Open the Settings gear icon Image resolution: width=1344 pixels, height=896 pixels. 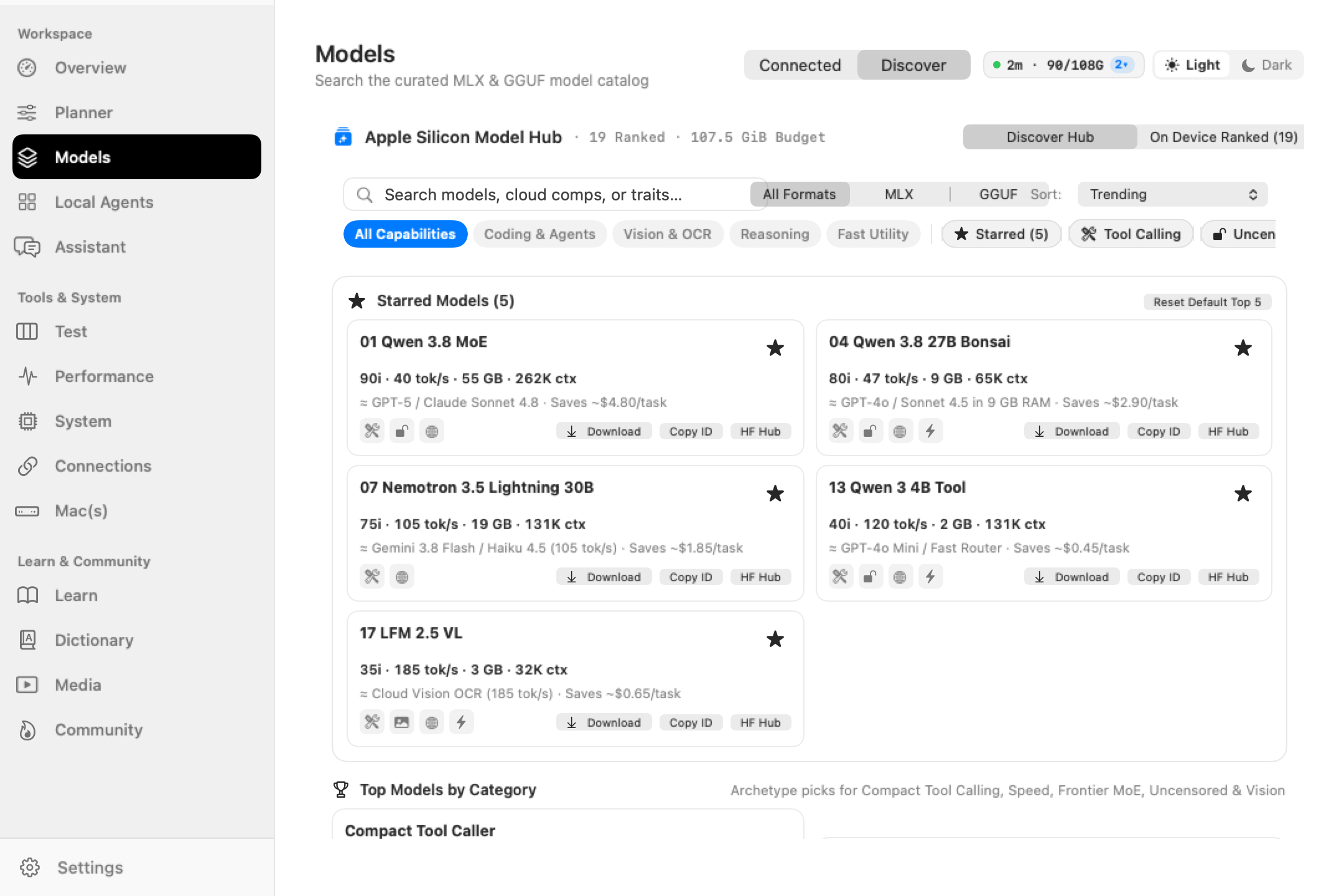[x=29, y=867]
